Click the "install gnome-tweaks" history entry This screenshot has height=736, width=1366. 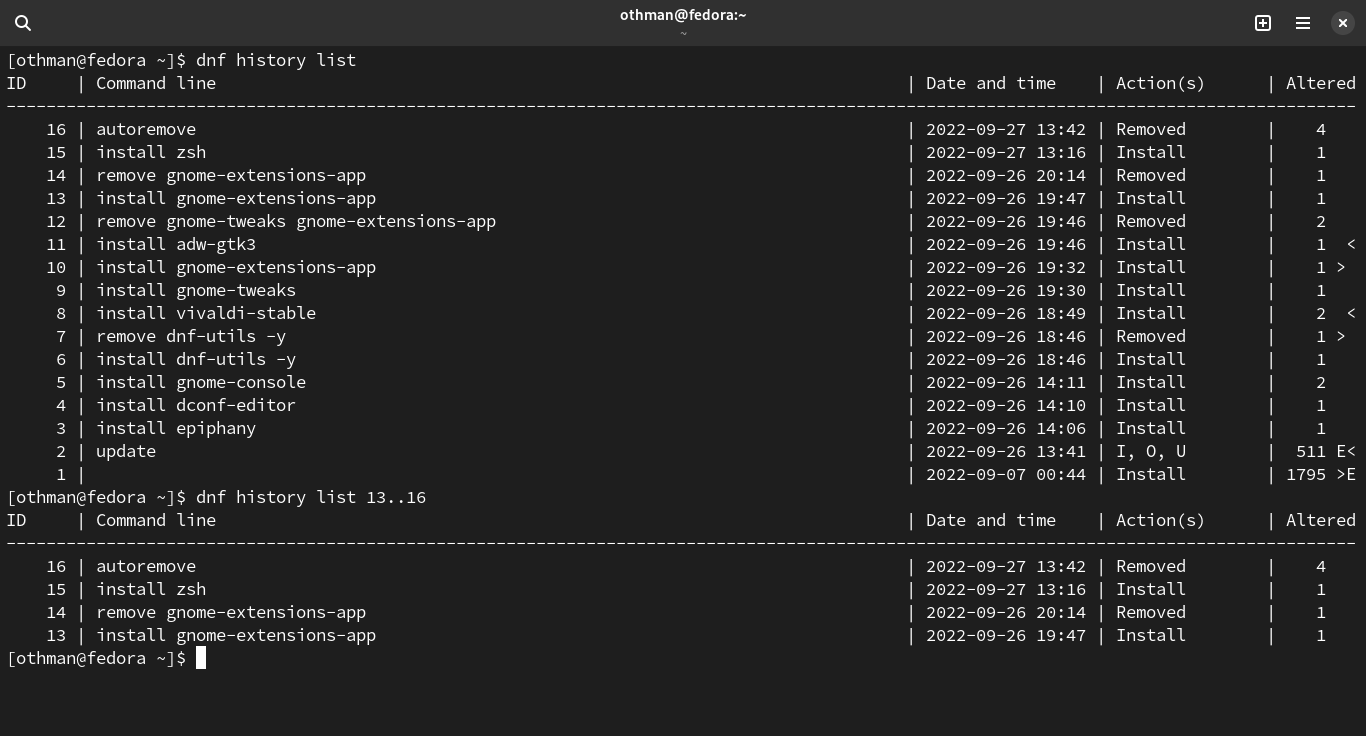(195, 290)
